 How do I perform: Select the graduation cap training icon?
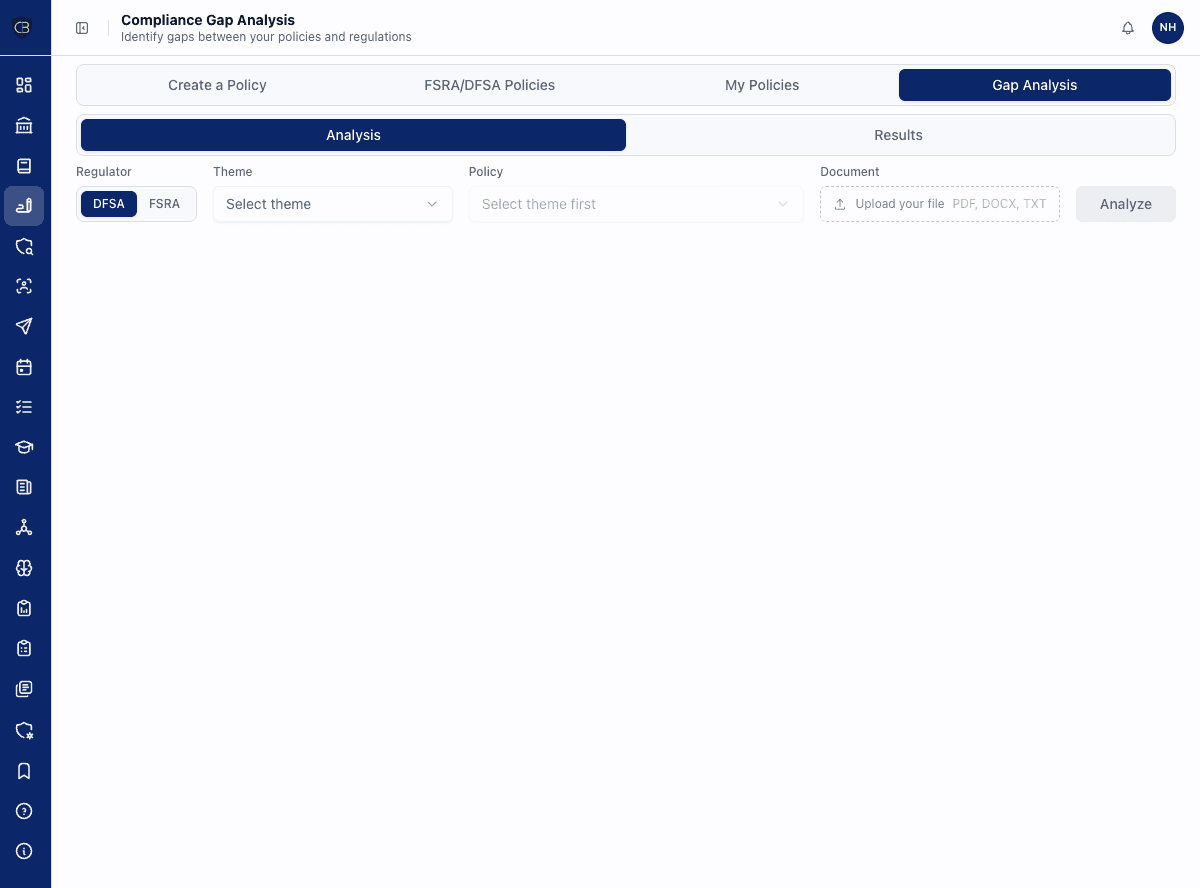pyautogui.click(x=24, y=447)
